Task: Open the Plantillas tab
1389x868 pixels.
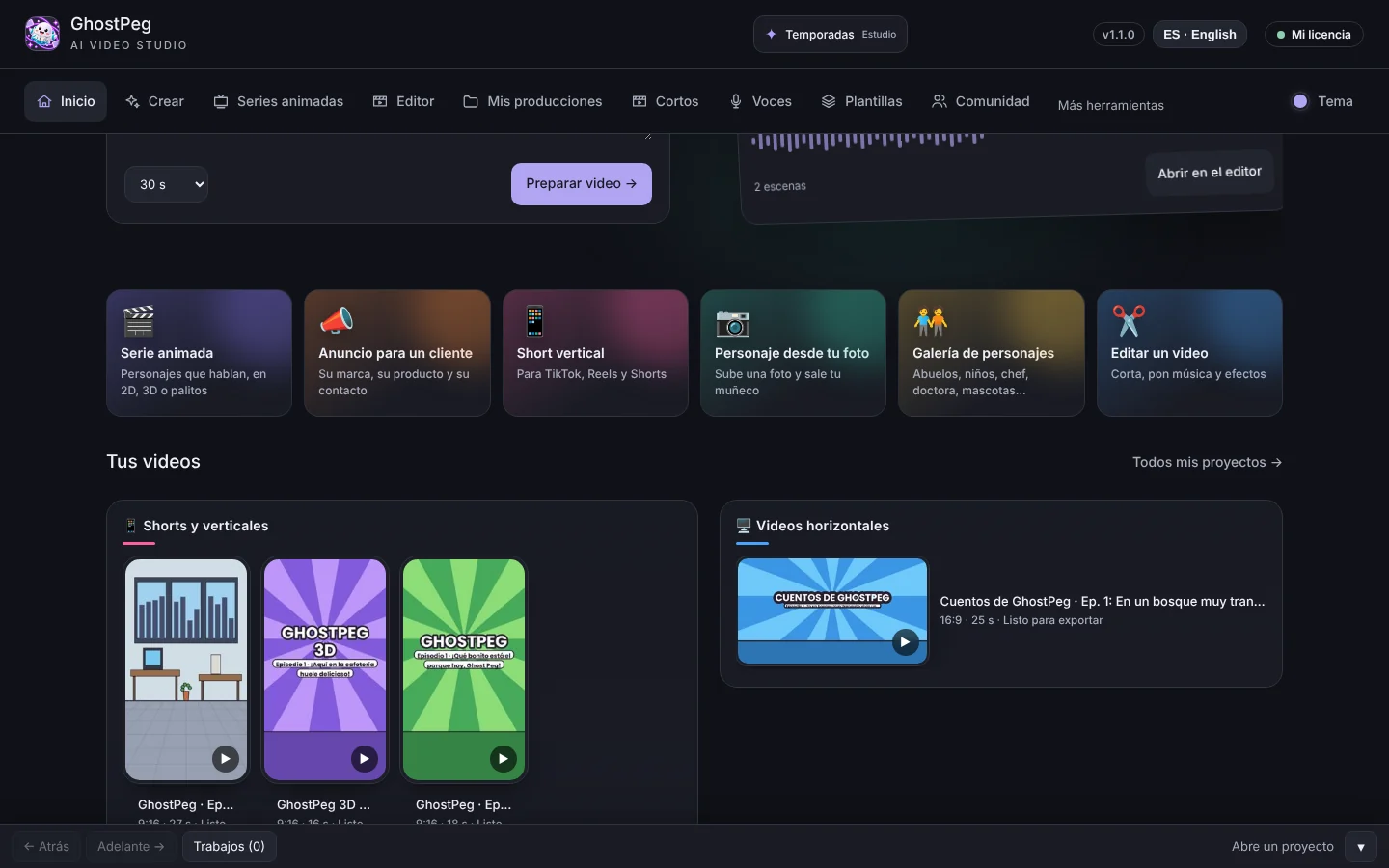Action: (x=861, y=101)
